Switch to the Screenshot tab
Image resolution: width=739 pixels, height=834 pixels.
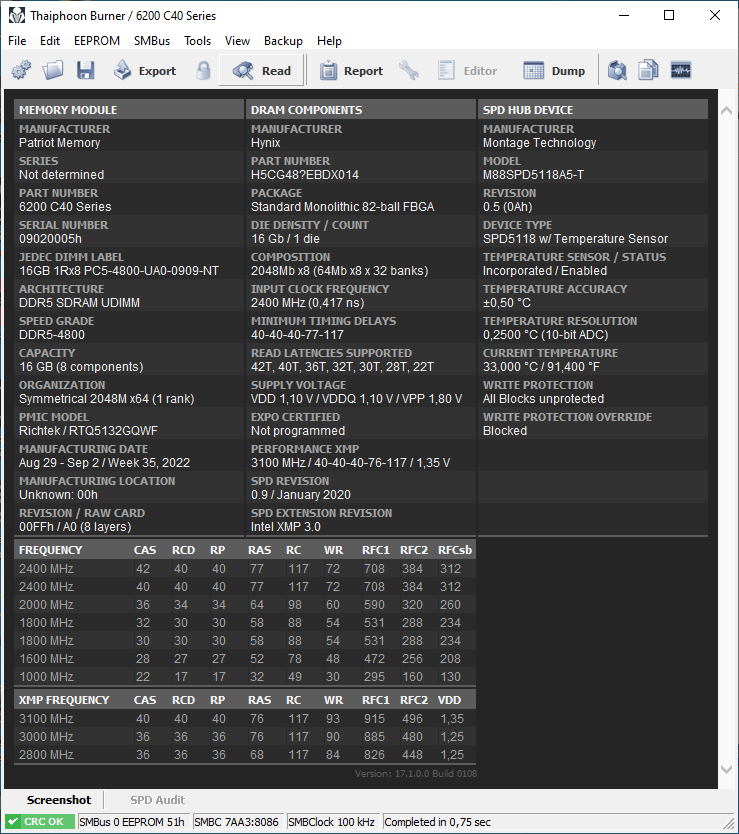(59, 800)
